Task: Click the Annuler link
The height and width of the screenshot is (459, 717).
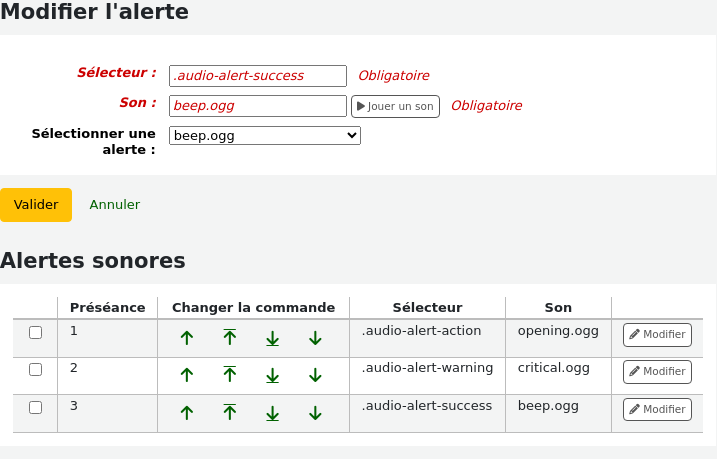Action: click(115, 205)
